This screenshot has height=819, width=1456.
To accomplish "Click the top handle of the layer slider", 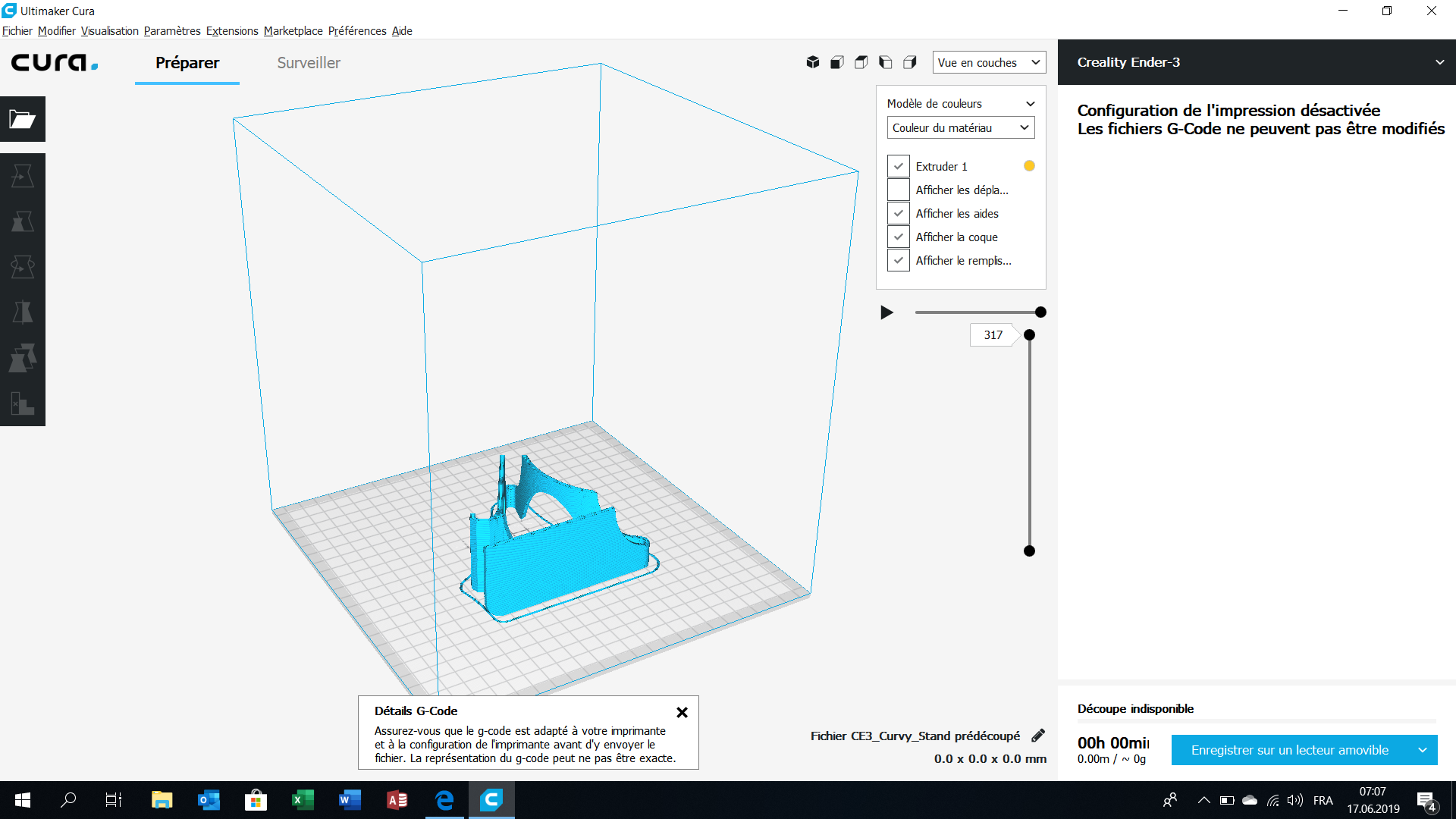I will click(x=1029, y=335).
